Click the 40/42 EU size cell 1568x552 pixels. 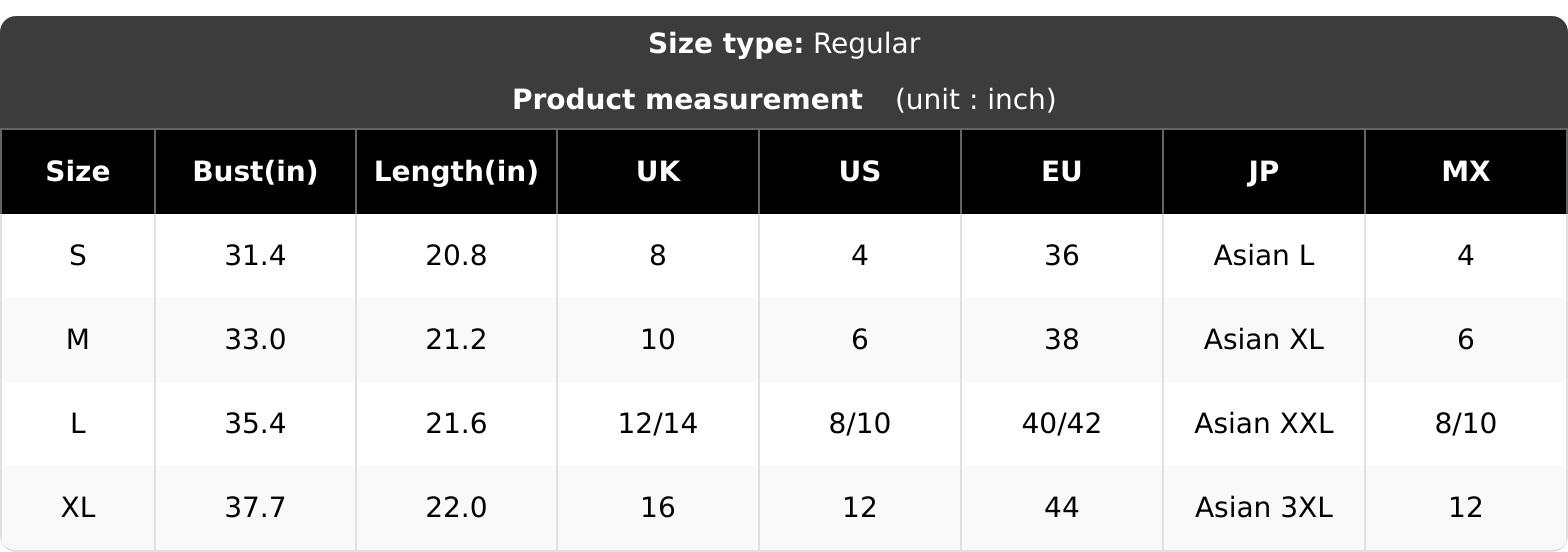[x=1062, y=424]
